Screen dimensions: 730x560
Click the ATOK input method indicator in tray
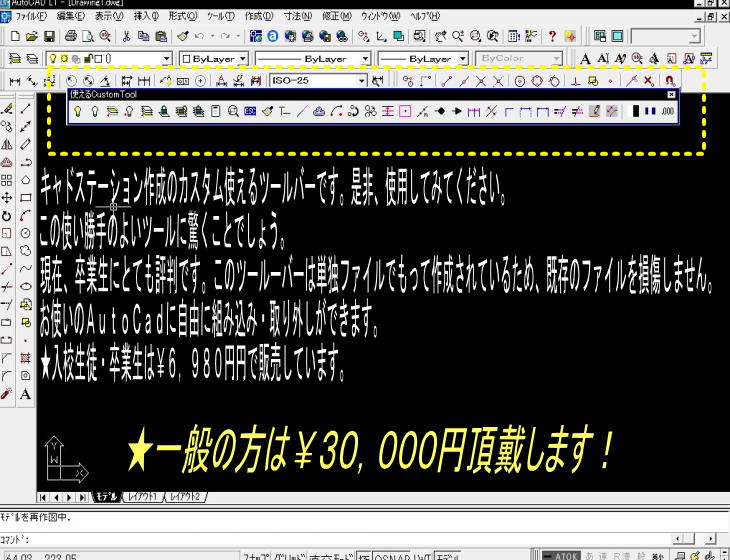pyautogui.click(x=561, y=556)
